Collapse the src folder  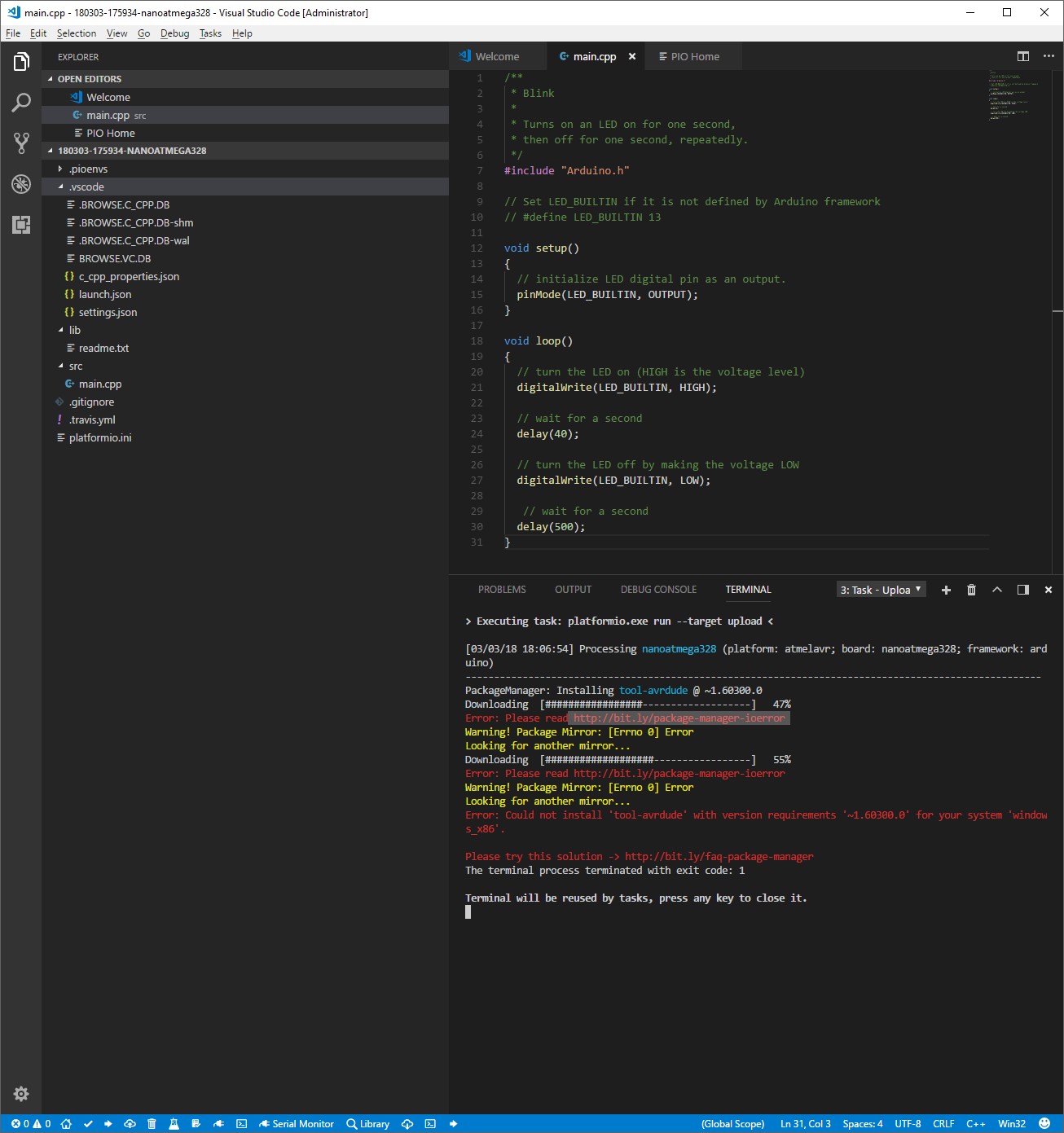point(244,366)
